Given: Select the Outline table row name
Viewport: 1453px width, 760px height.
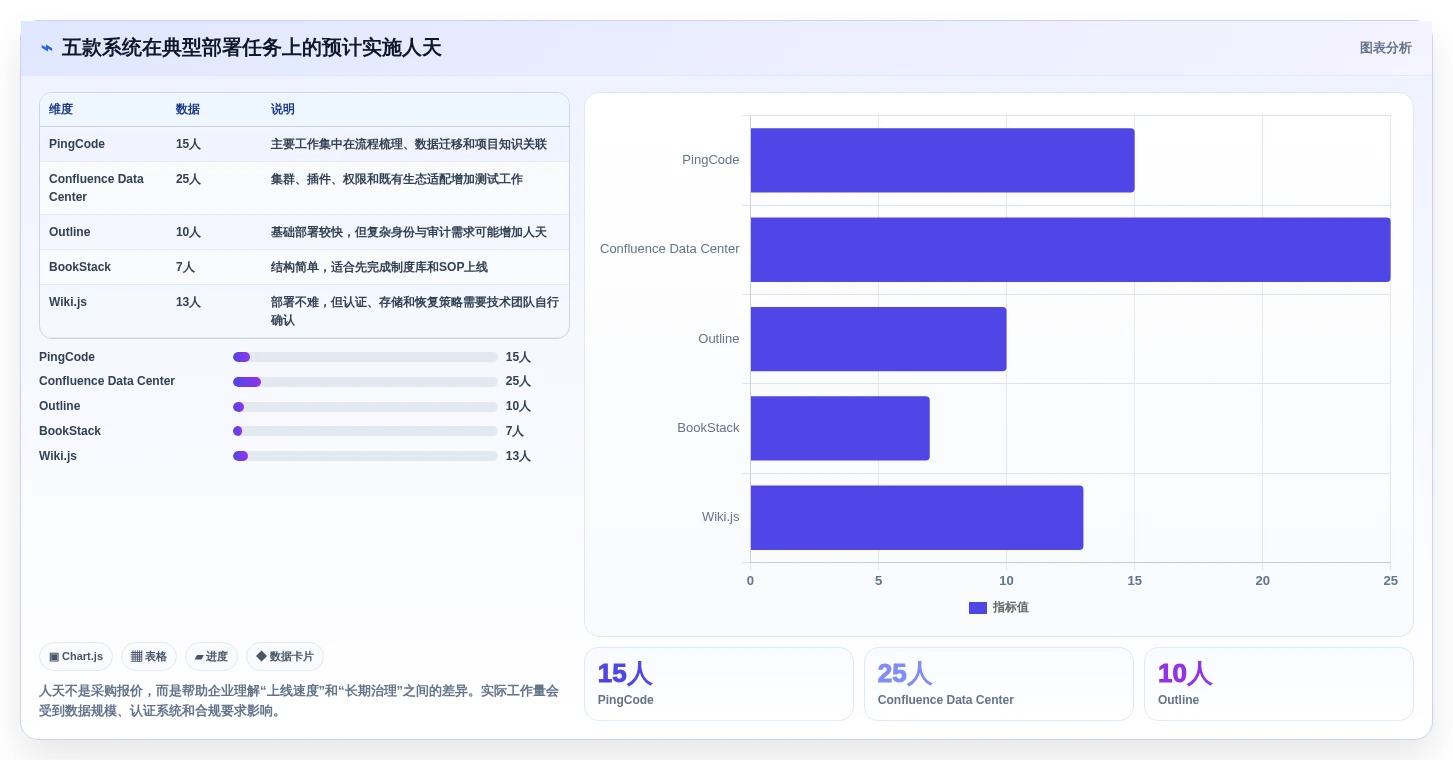Looking at the screenshot, I should tap(70, 232).
